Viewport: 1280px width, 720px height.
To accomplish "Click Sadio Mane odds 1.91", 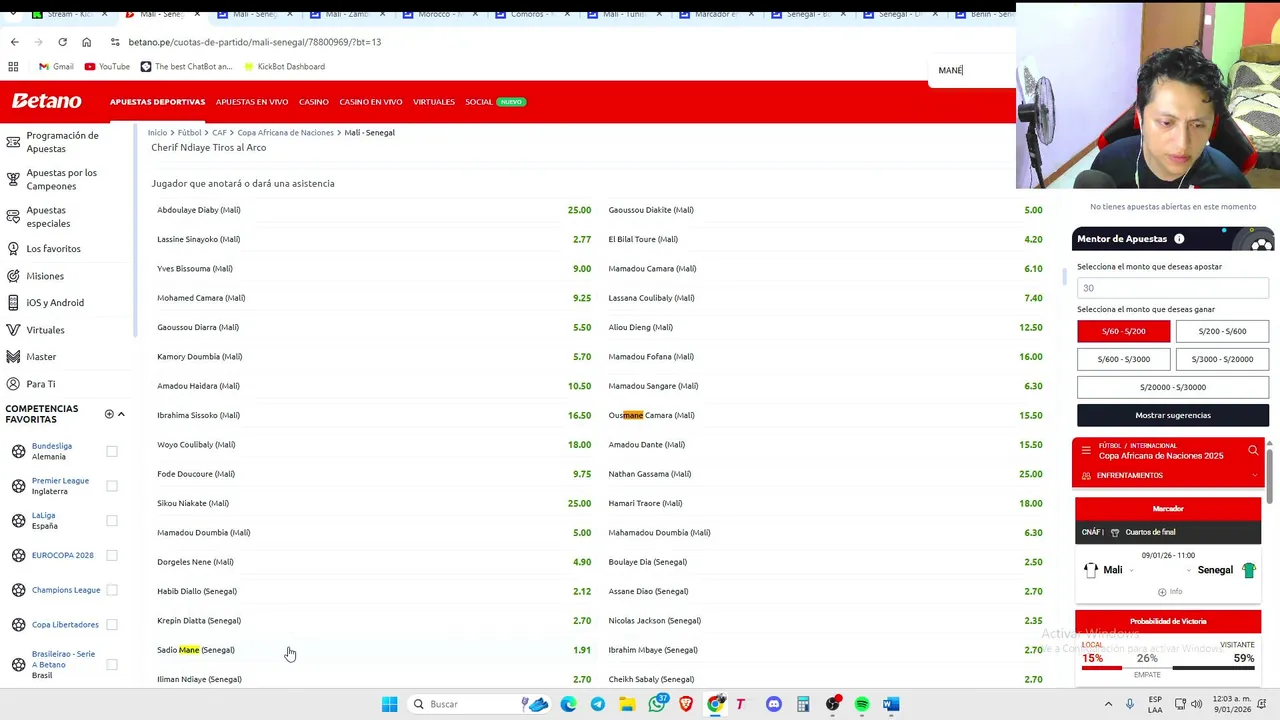I will (581, 650).
